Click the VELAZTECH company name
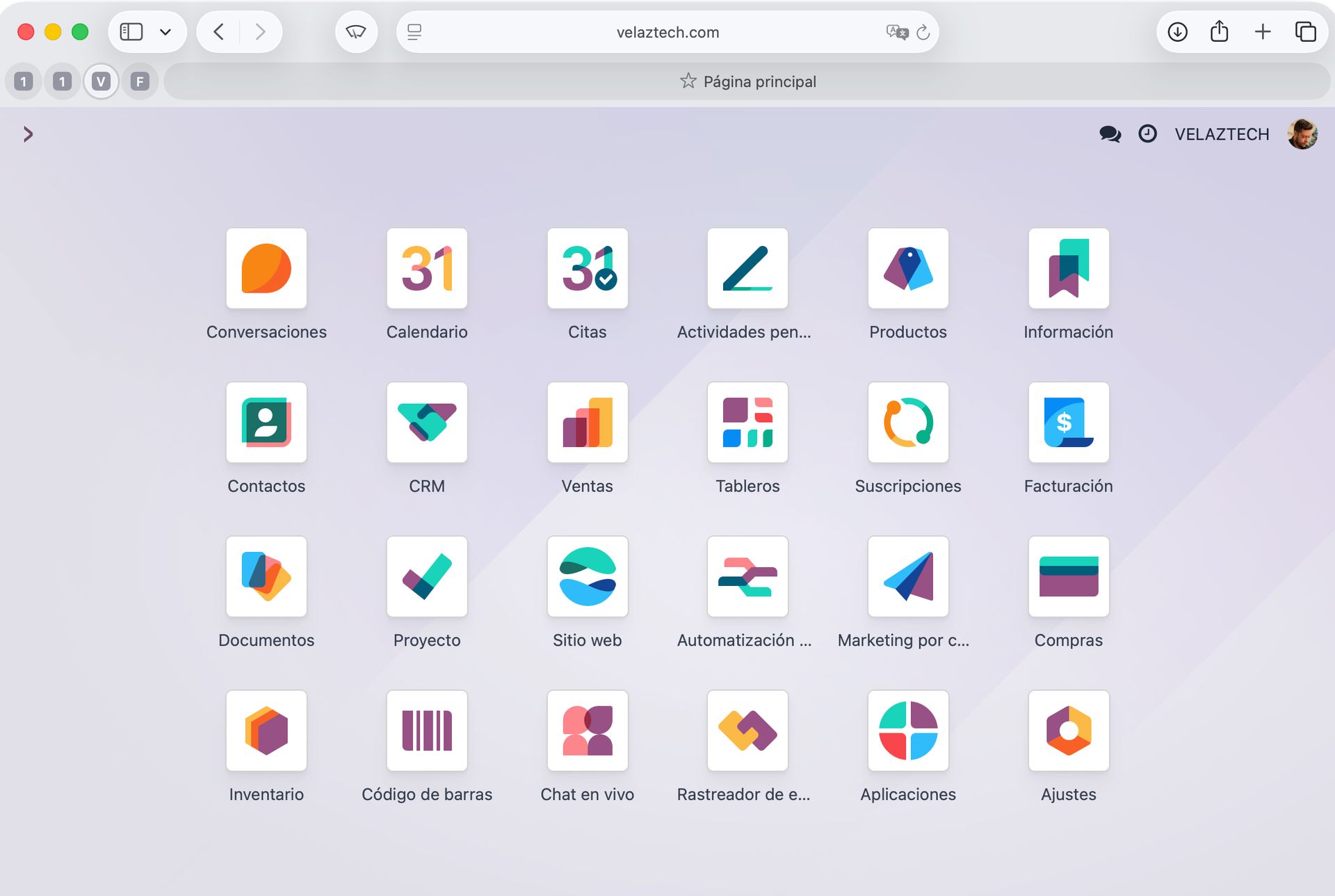 [x=1222, y=134]
